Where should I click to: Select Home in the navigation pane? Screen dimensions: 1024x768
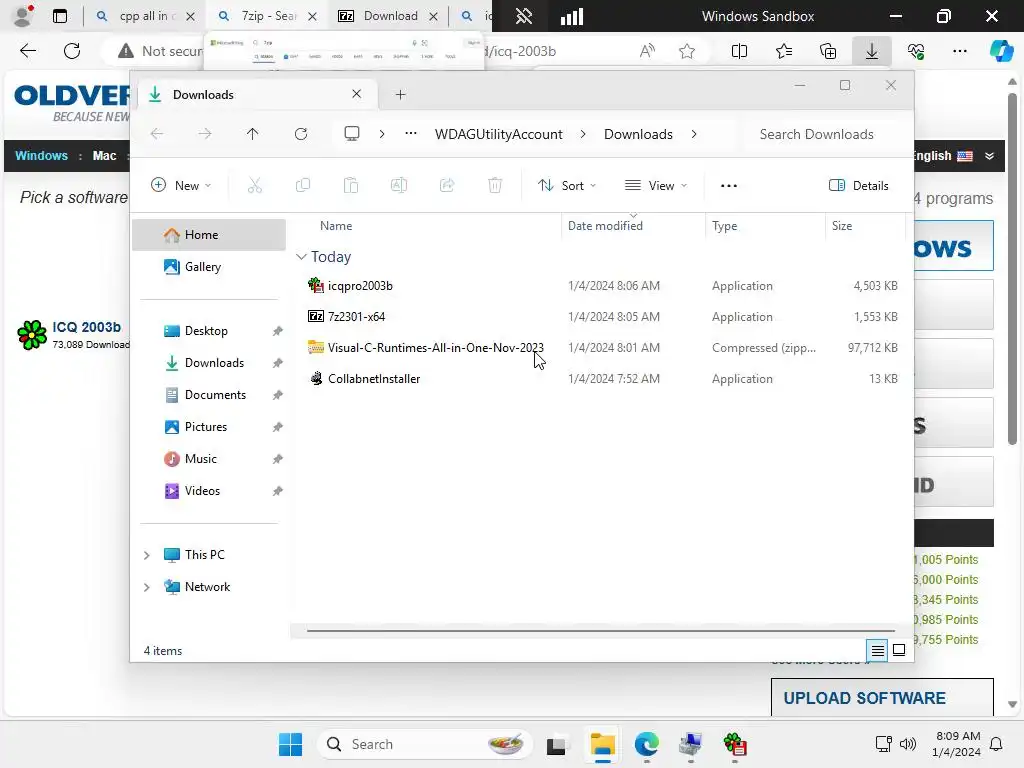click(209, 234)
